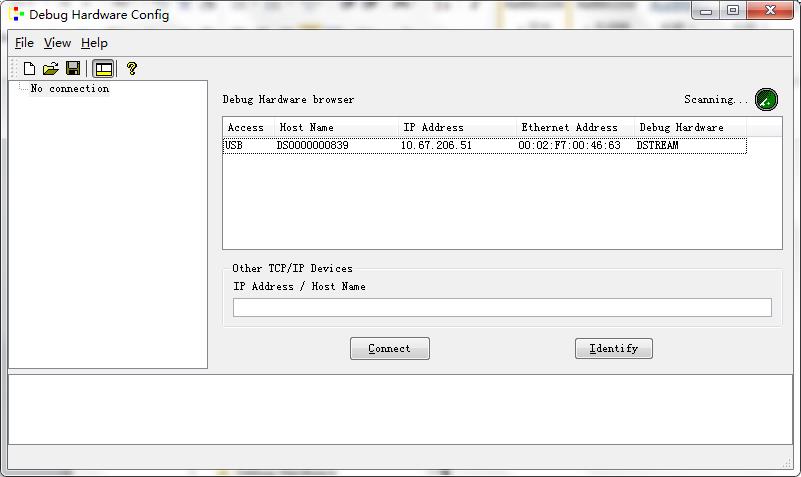The width and height of the screenshot is (801, 477).
Task: Toggle the browser layout pane toolbar icon
Action: coord(104,68)
